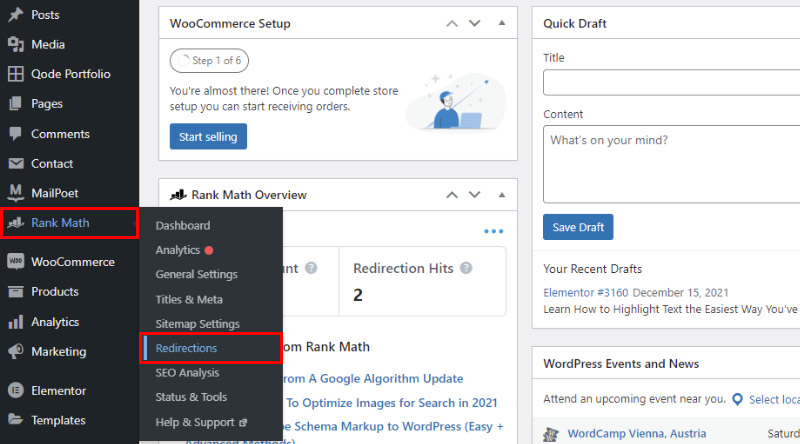Viewport: 800px width, 444px height.
Task: Click the Analytics bar chart icon
Action: click(x=16, y=322)
